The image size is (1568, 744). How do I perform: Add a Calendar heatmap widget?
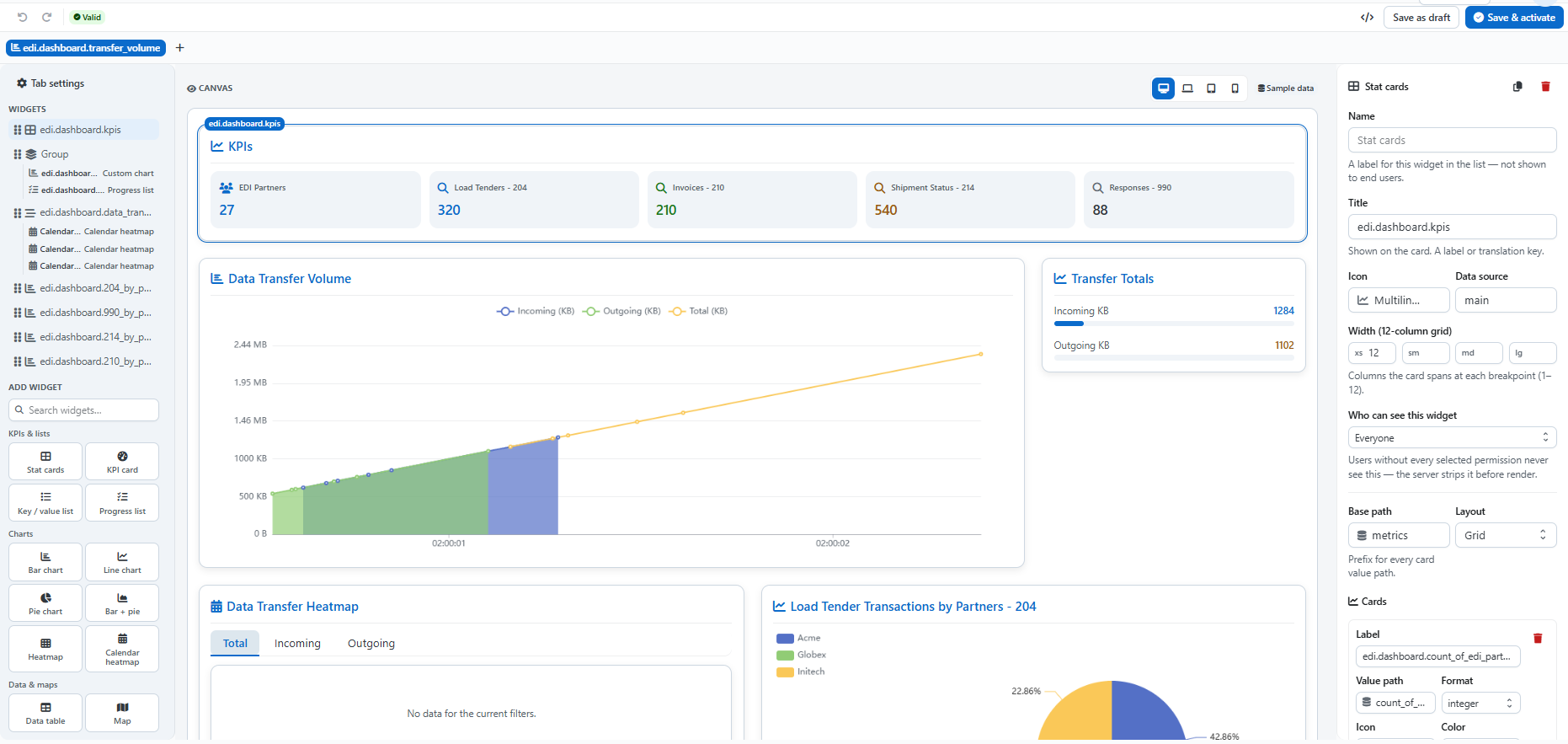click(122, 648)
